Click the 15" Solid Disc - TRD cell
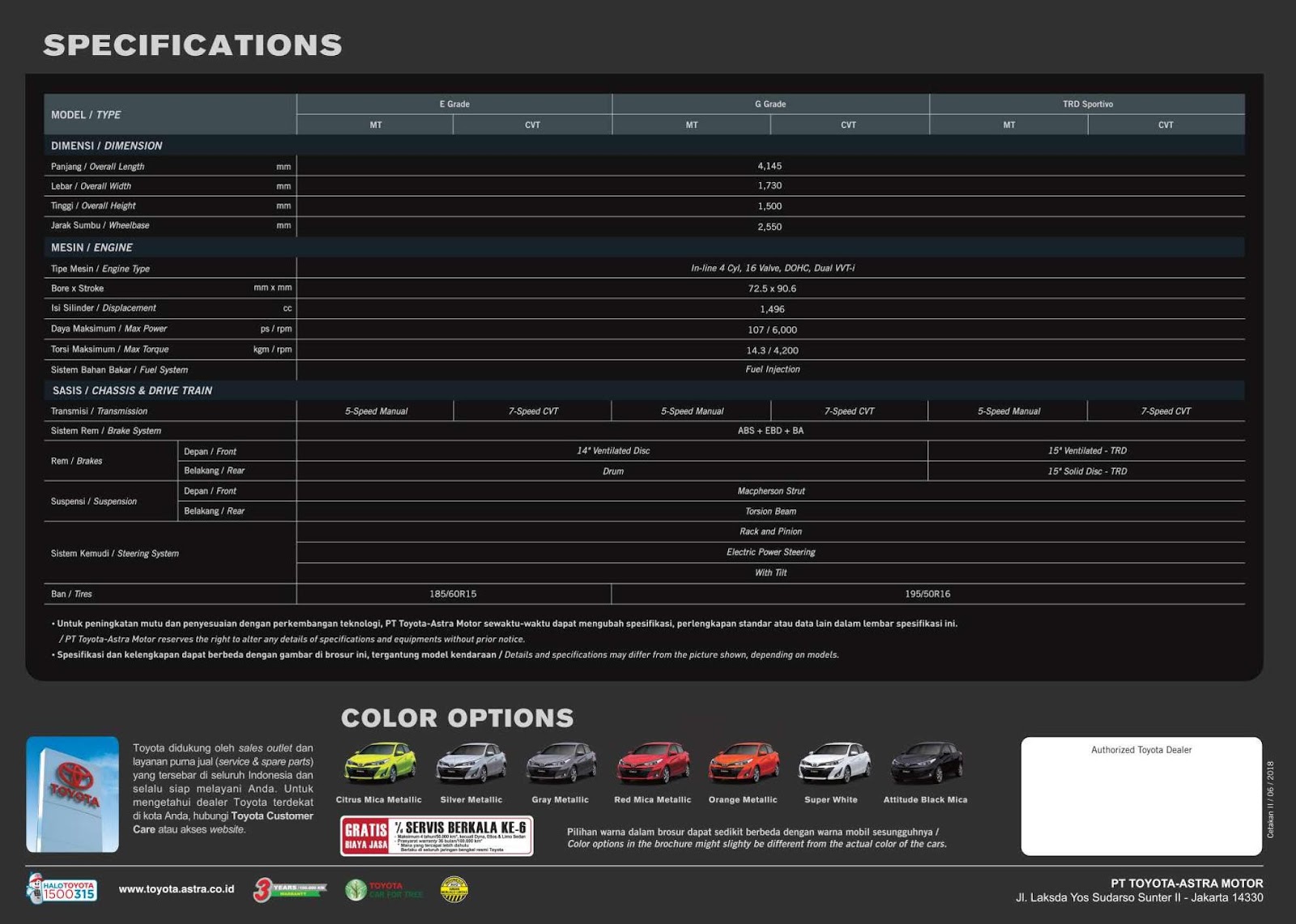The height and width of the screenshot is (924, 1296). pos(1087,471)
